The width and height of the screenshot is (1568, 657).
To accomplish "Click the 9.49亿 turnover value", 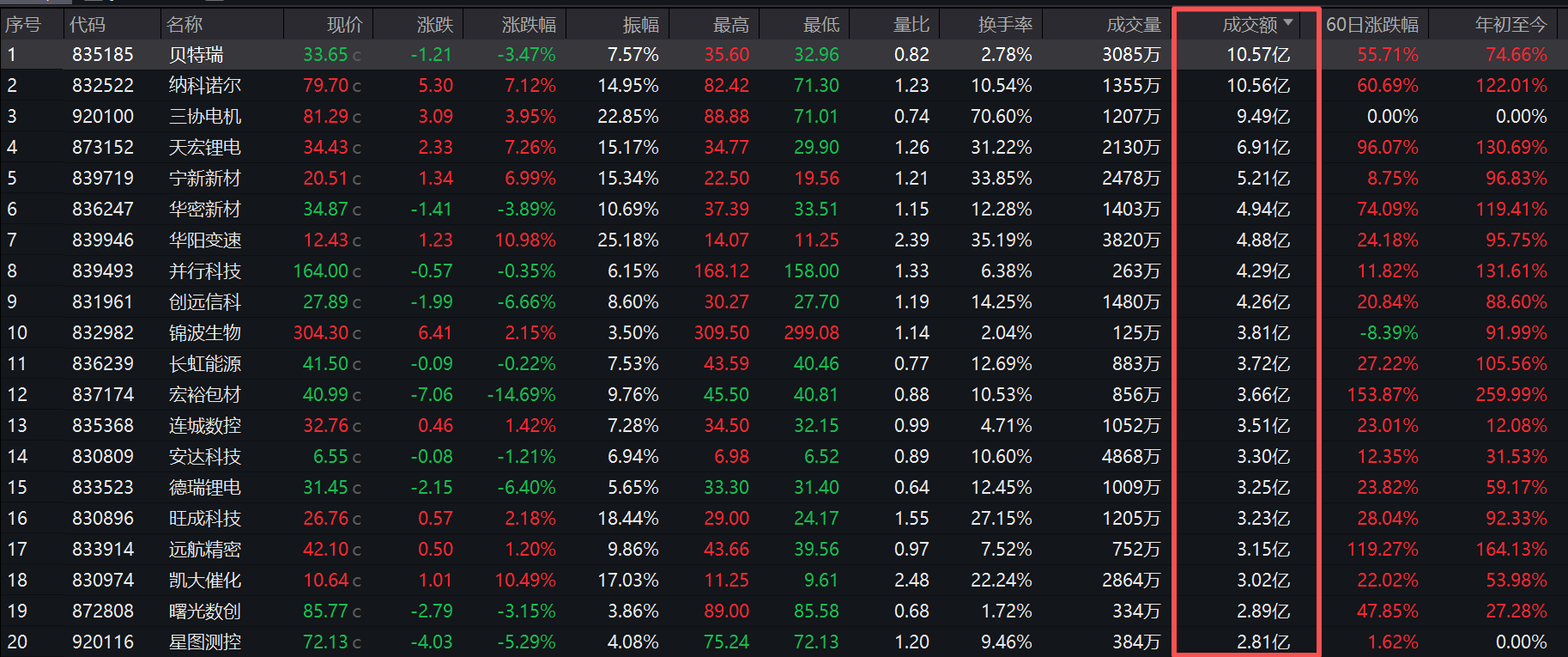I will (x=1263, y=117).
